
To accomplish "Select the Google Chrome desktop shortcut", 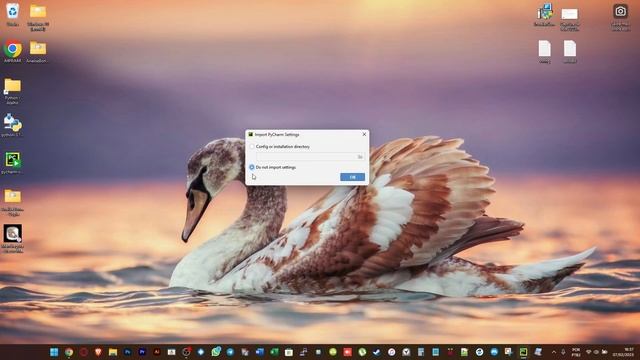I will pos(13,51).
